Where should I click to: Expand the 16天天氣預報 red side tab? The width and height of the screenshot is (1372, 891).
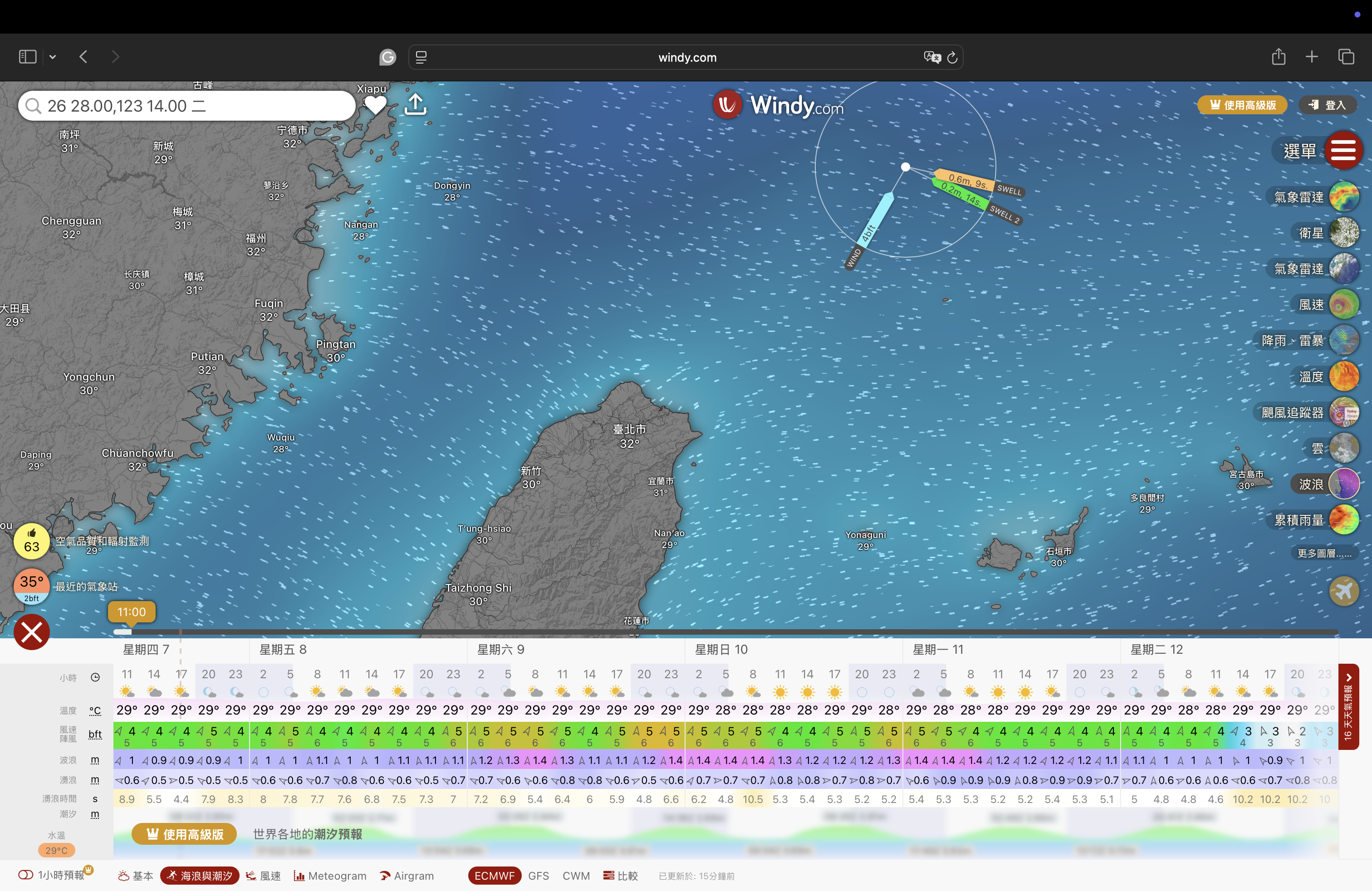pos(1348,707)
